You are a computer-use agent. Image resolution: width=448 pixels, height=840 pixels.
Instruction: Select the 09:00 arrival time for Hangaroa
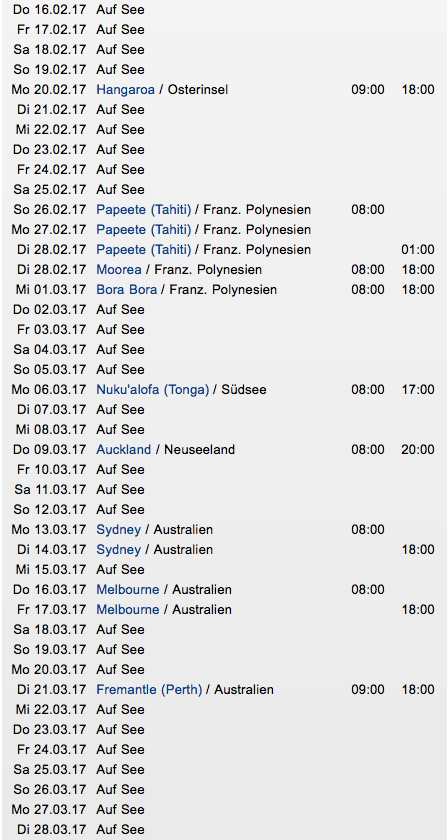tap(368, 89)
